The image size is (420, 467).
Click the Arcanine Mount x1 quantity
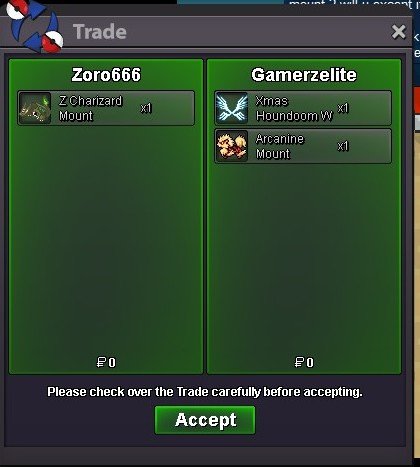(343, 146)
